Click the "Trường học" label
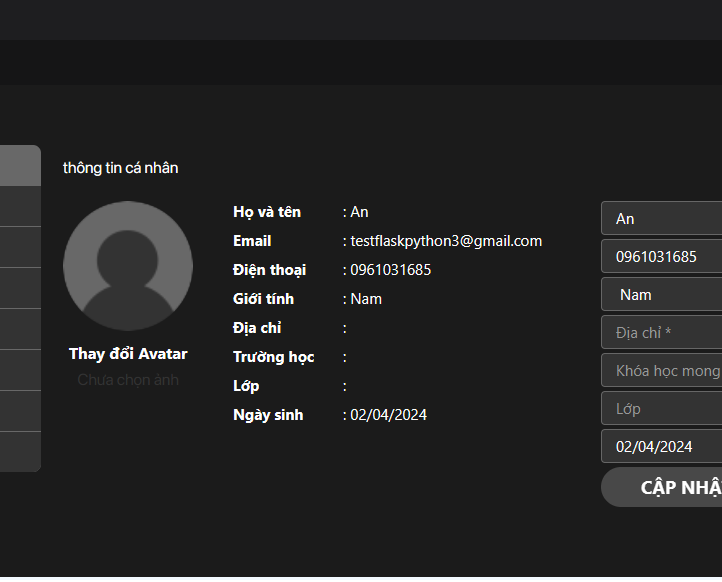722x582 pixels. 273,357
